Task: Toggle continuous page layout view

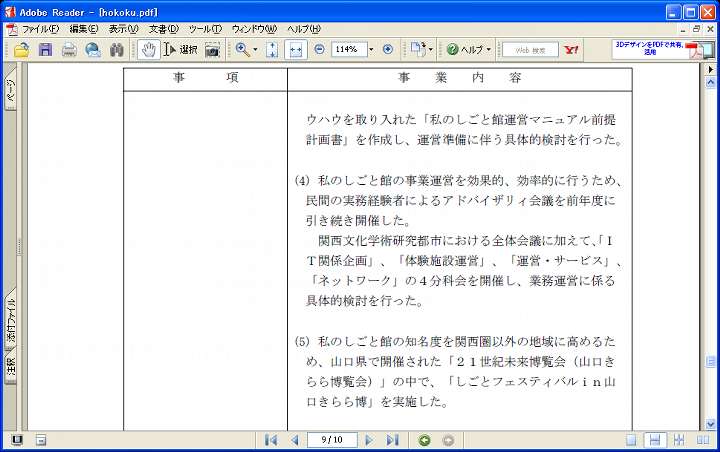Action: [654, 440]
